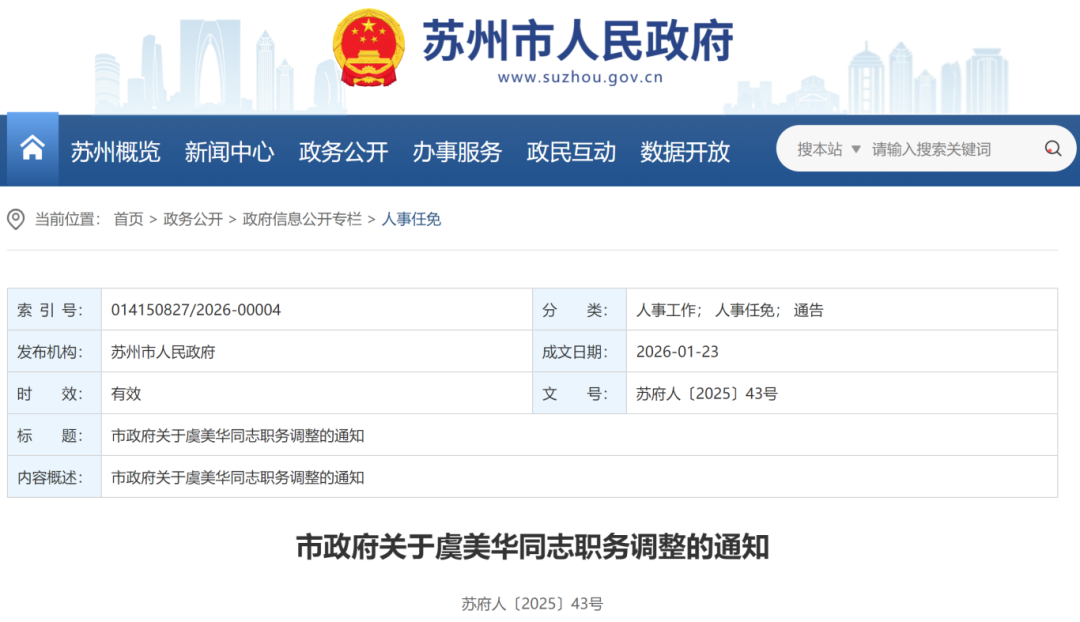This screenshot has height=622, width=1080.
Task: Select index number 014150827/2026-00004
Action: (196, 310)
